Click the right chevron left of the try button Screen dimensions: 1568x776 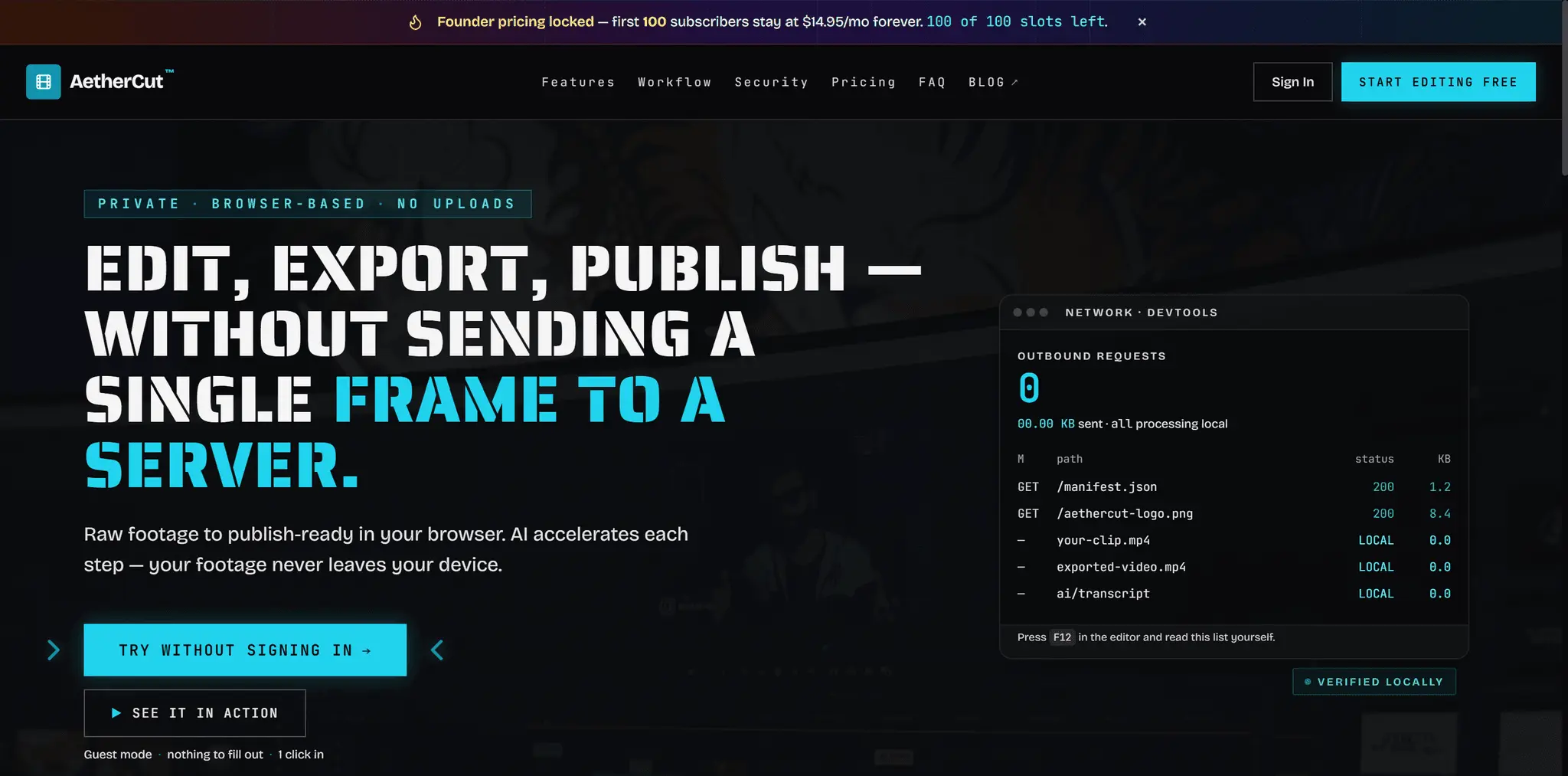[x=54, y=650]
